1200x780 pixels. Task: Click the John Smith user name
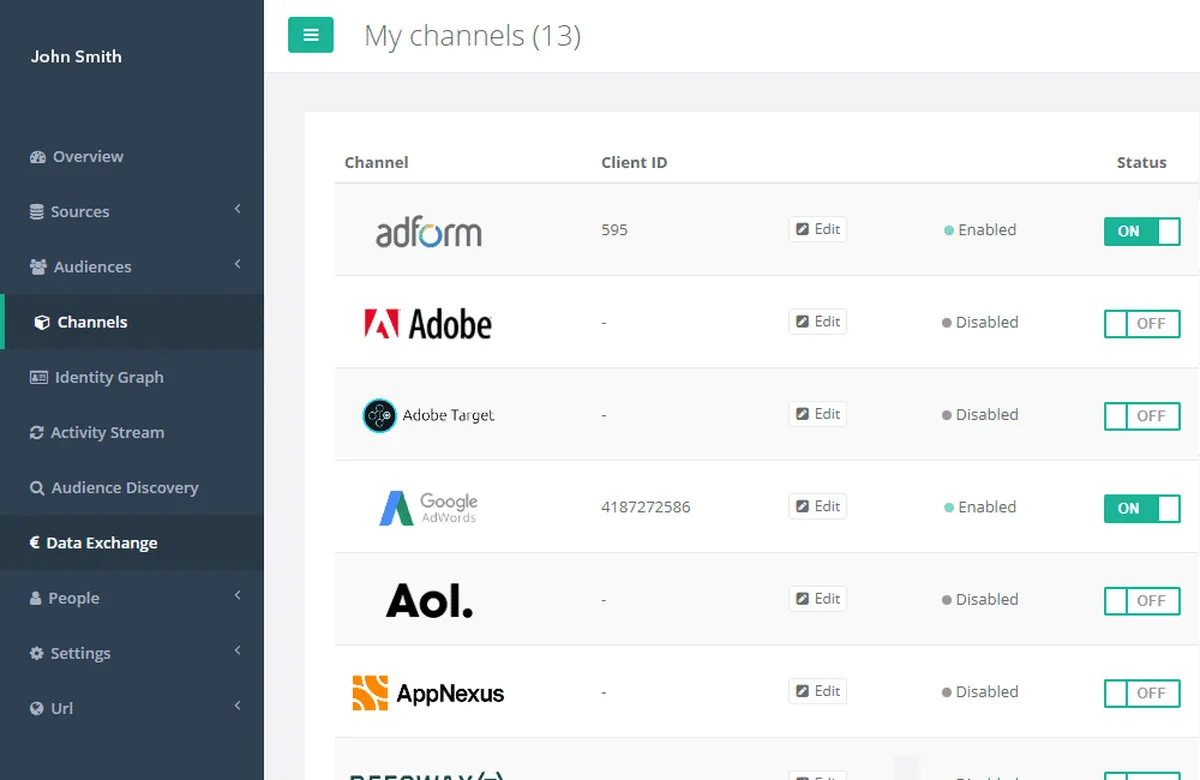pos(76,57)
